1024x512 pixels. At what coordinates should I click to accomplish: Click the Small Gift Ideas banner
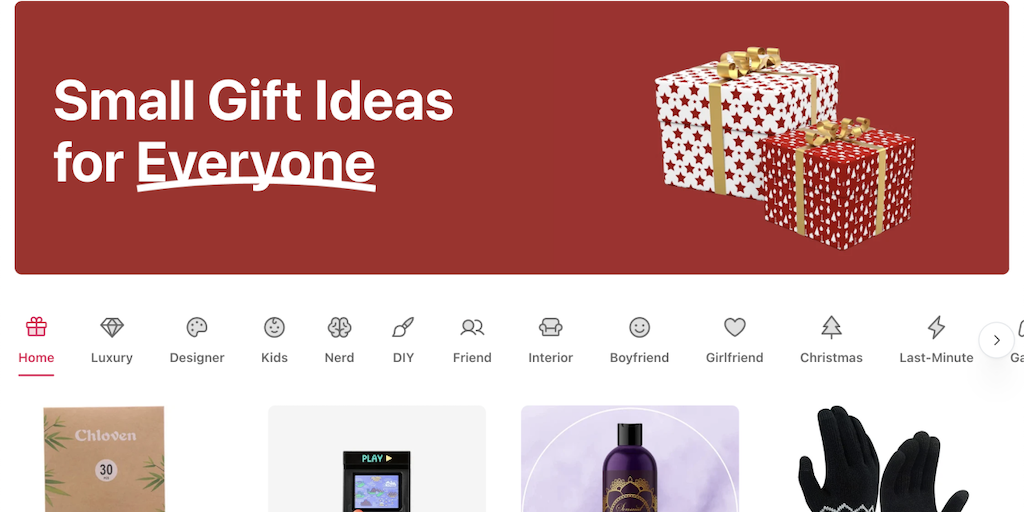pyautogui.click(x=512, y=138)
